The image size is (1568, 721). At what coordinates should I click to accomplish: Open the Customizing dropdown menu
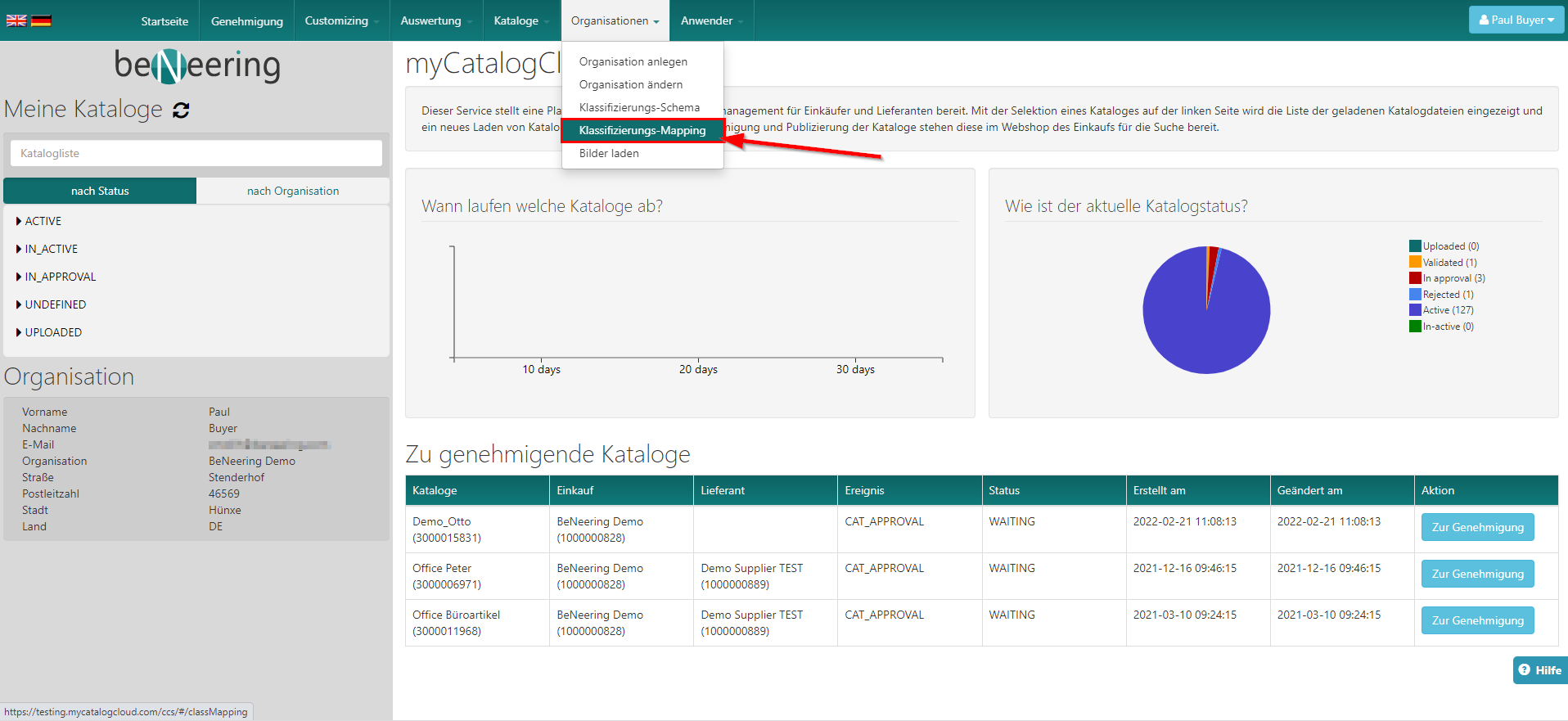(341, 20)
